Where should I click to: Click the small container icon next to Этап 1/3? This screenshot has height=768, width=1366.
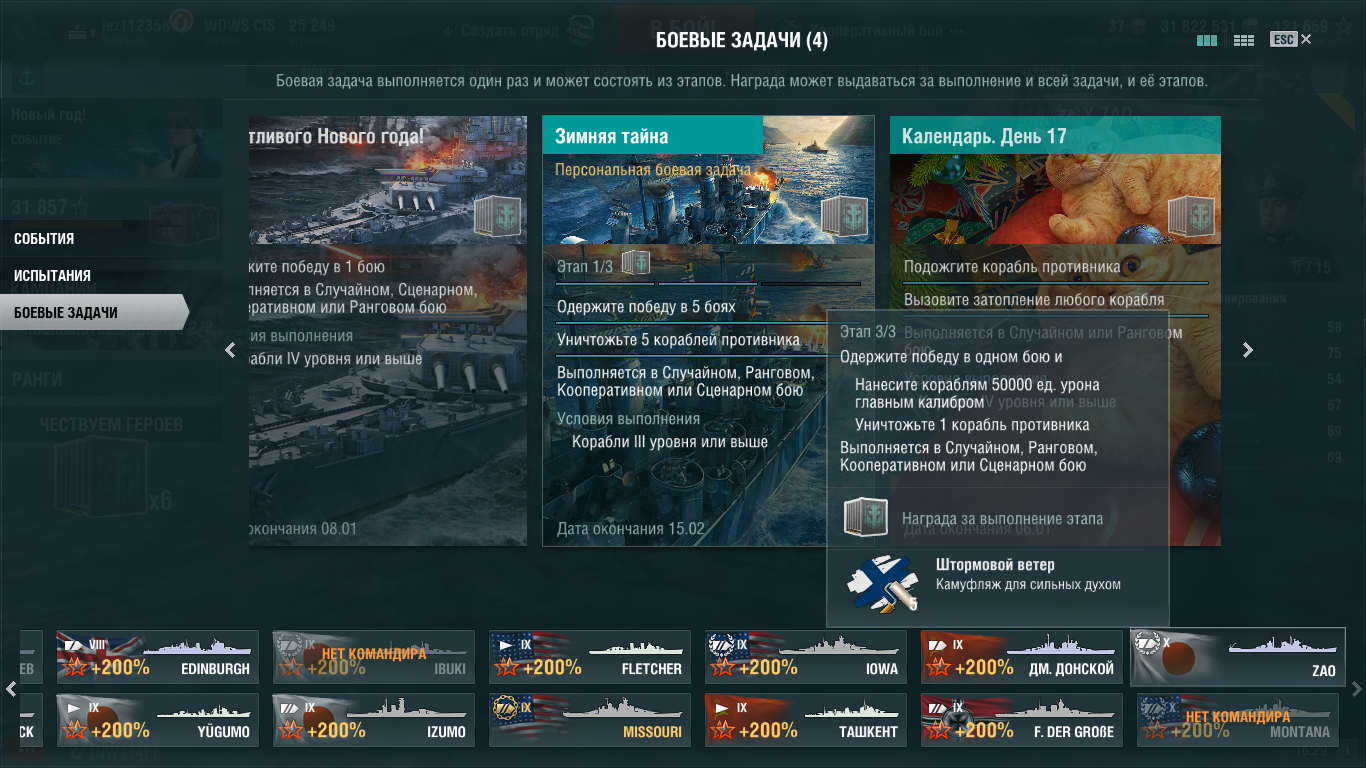point(636,263)
